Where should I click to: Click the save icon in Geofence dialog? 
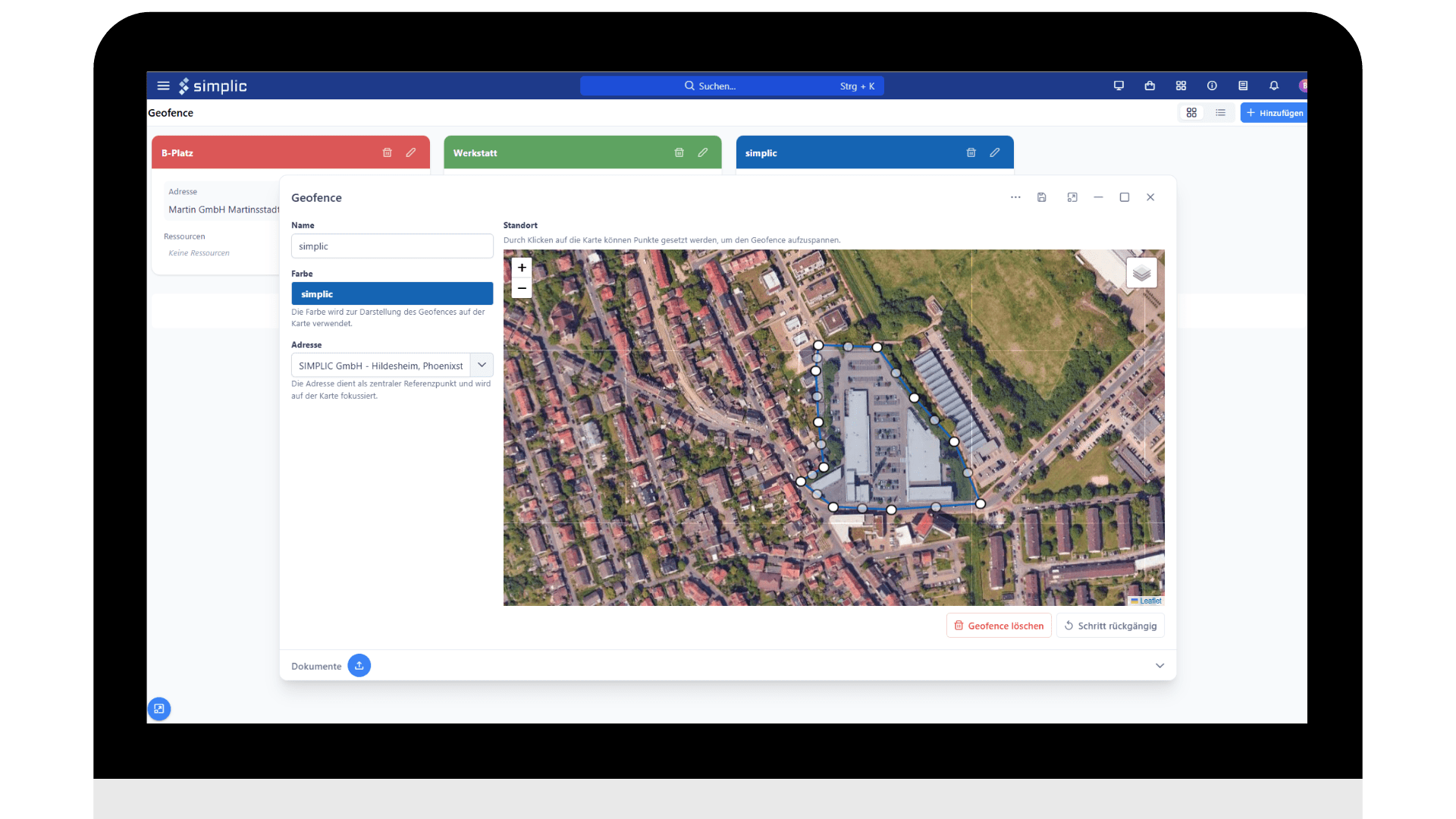pyautogui.click(x=1042, y=197)
